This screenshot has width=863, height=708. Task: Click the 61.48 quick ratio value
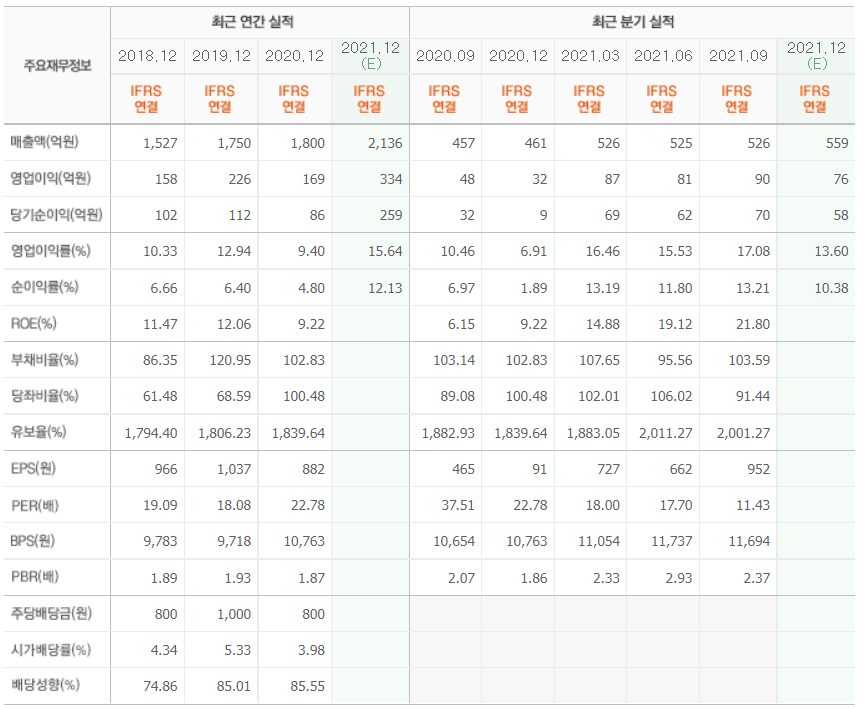coord(160,396)
